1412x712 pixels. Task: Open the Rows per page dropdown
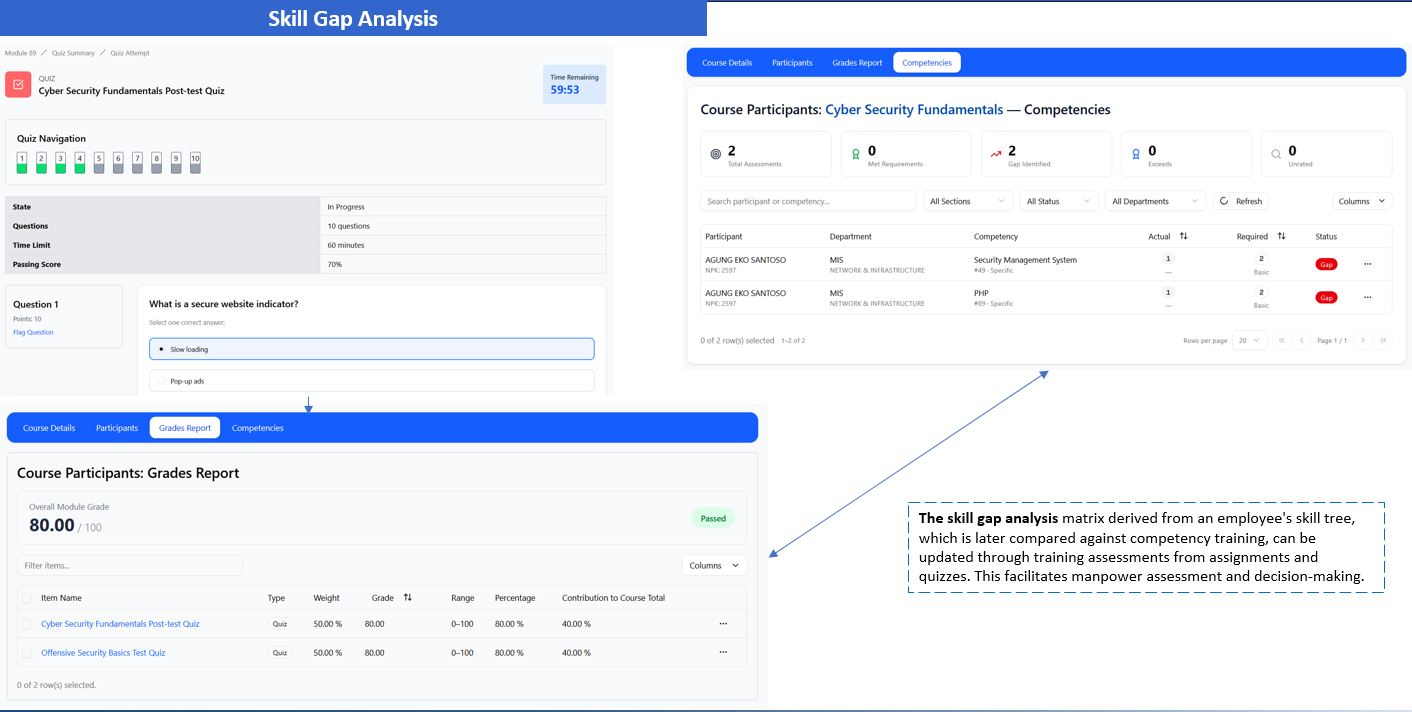pyautogui.click(x=1250, y=340)
